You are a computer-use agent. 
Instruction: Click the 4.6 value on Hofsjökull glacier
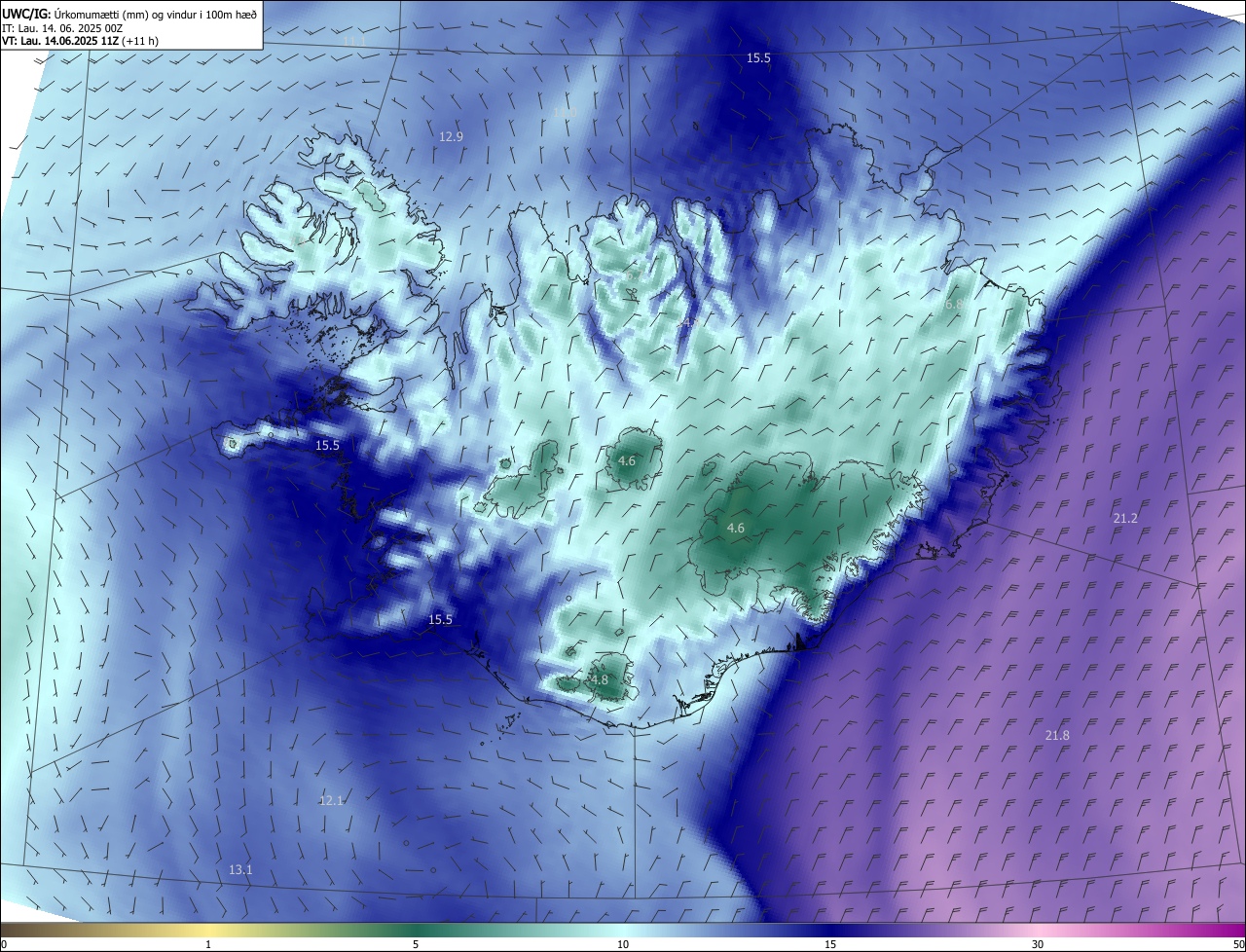click(627, 461)
